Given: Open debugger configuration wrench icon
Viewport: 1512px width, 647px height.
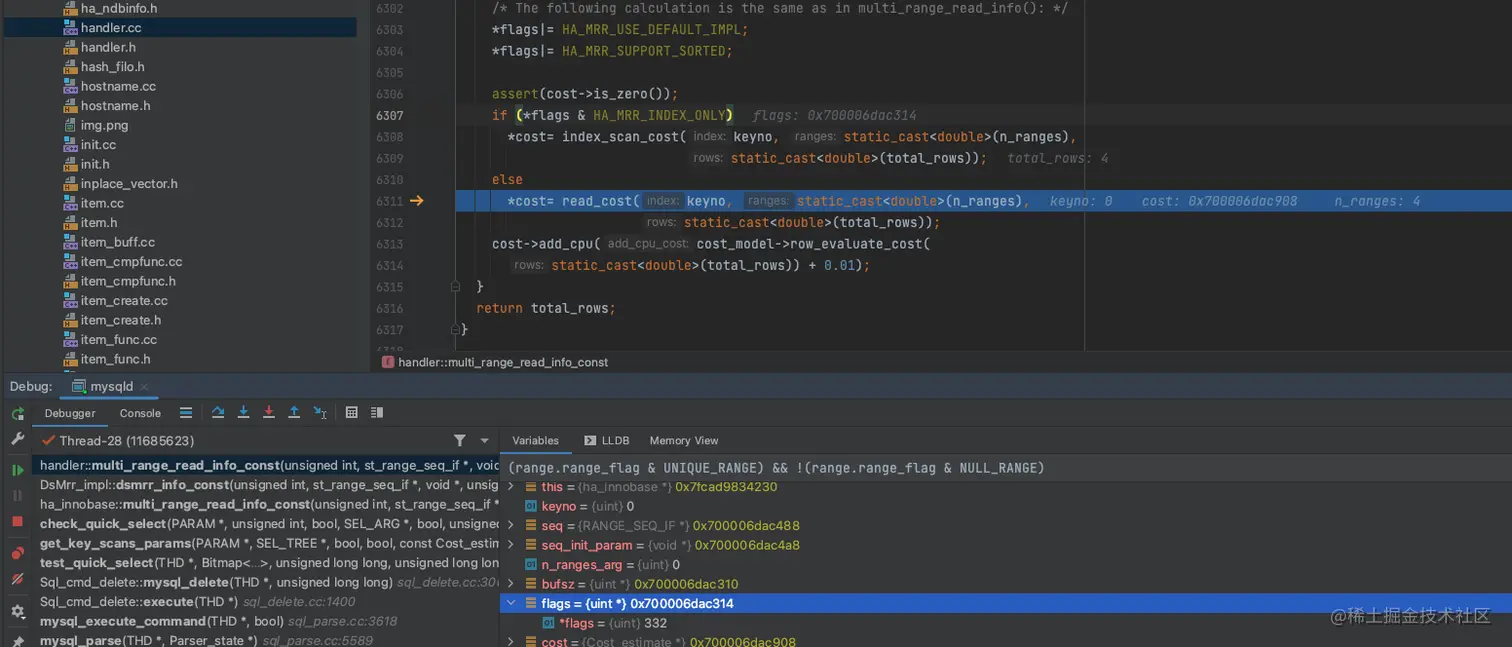Looking at the screenshot, I should pyautogui.click(x=17, y=439).
